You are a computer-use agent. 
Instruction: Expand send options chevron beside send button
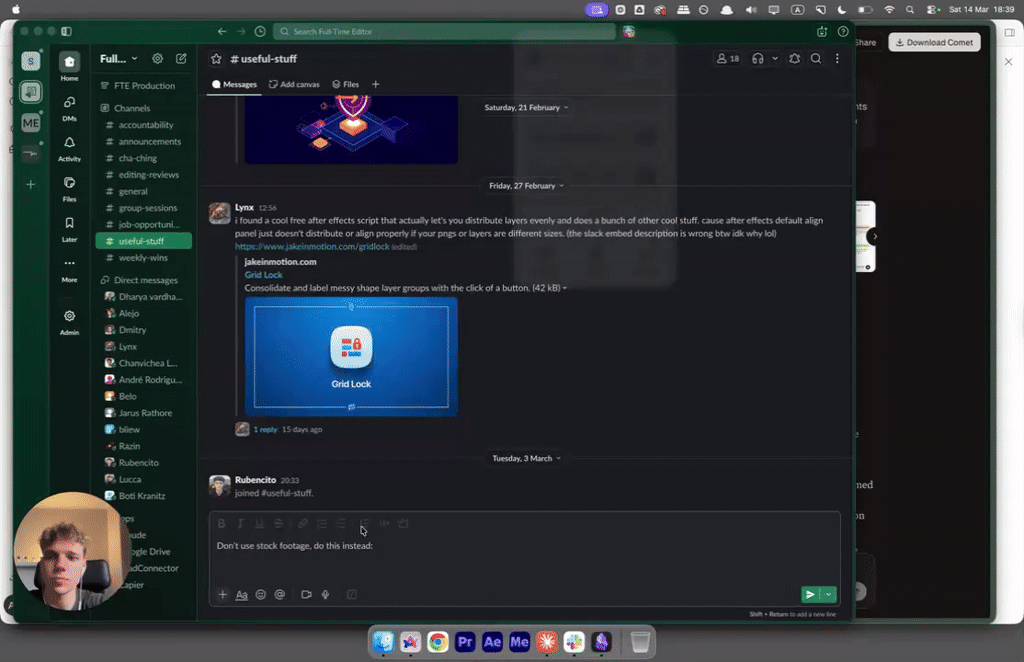click(x=829, y=593)
